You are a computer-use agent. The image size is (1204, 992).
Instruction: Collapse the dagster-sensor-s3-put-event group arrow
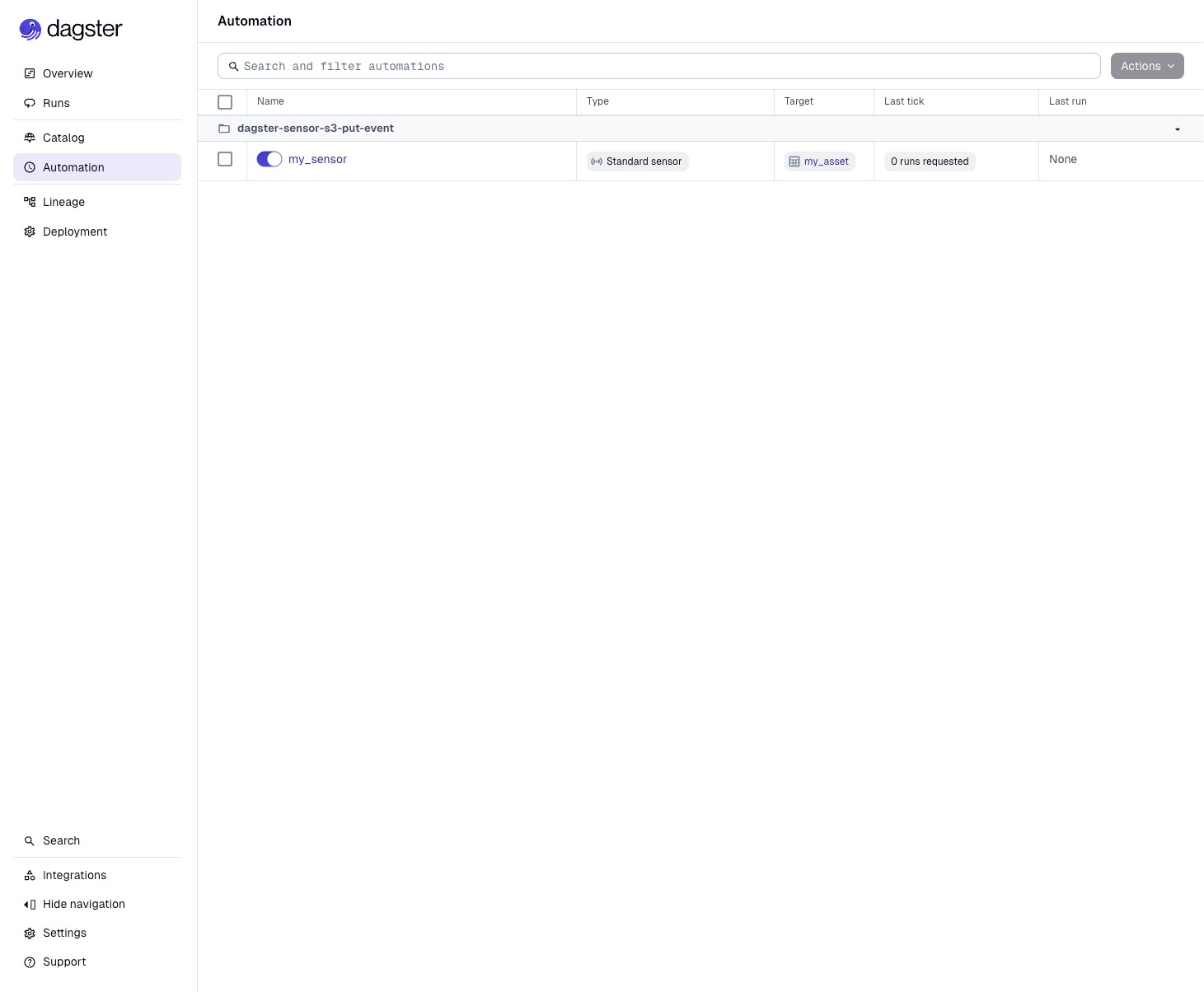[x=1177, y=129]
